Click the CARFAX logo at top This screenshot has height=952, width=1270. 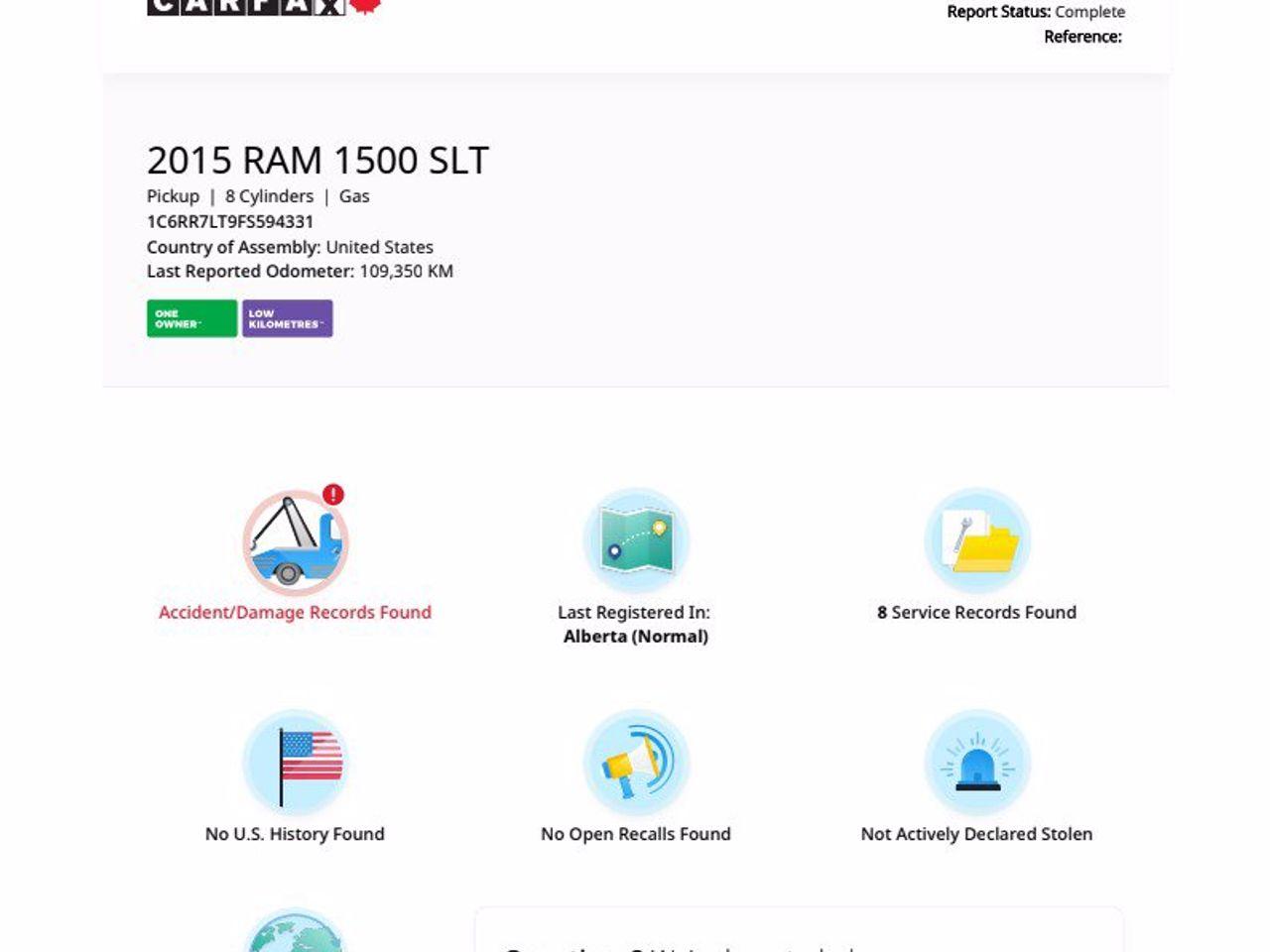[264, 6]
